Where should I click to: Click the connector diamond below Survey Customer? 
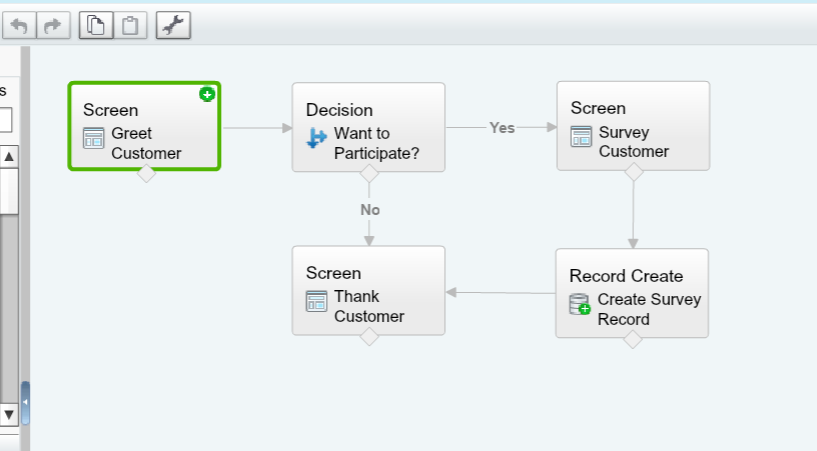(633, 172)
